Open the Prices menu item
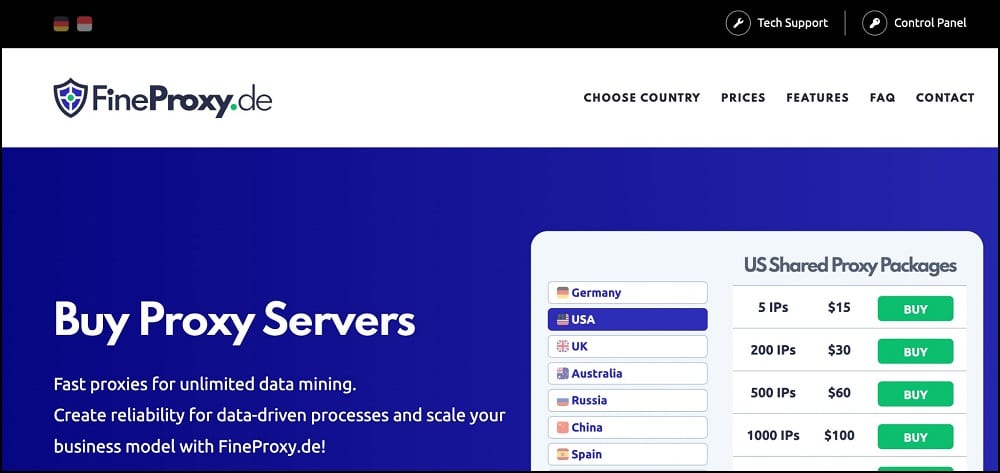The height and width of the screenshot is (473, 1000). click(743, 98)
